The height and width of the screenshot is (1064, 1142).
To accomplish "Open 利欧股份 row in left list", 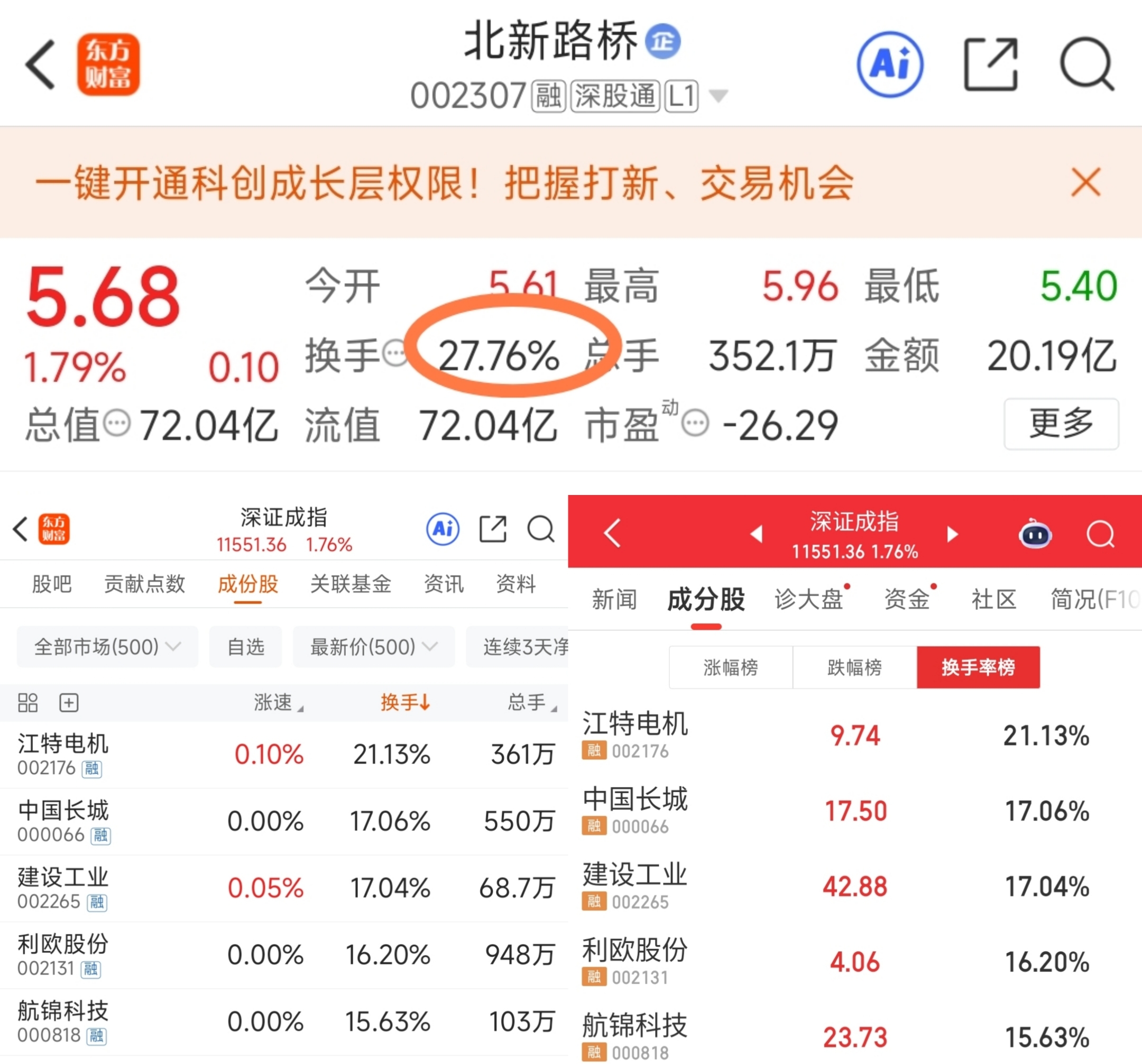I will [x=284, y=955].
